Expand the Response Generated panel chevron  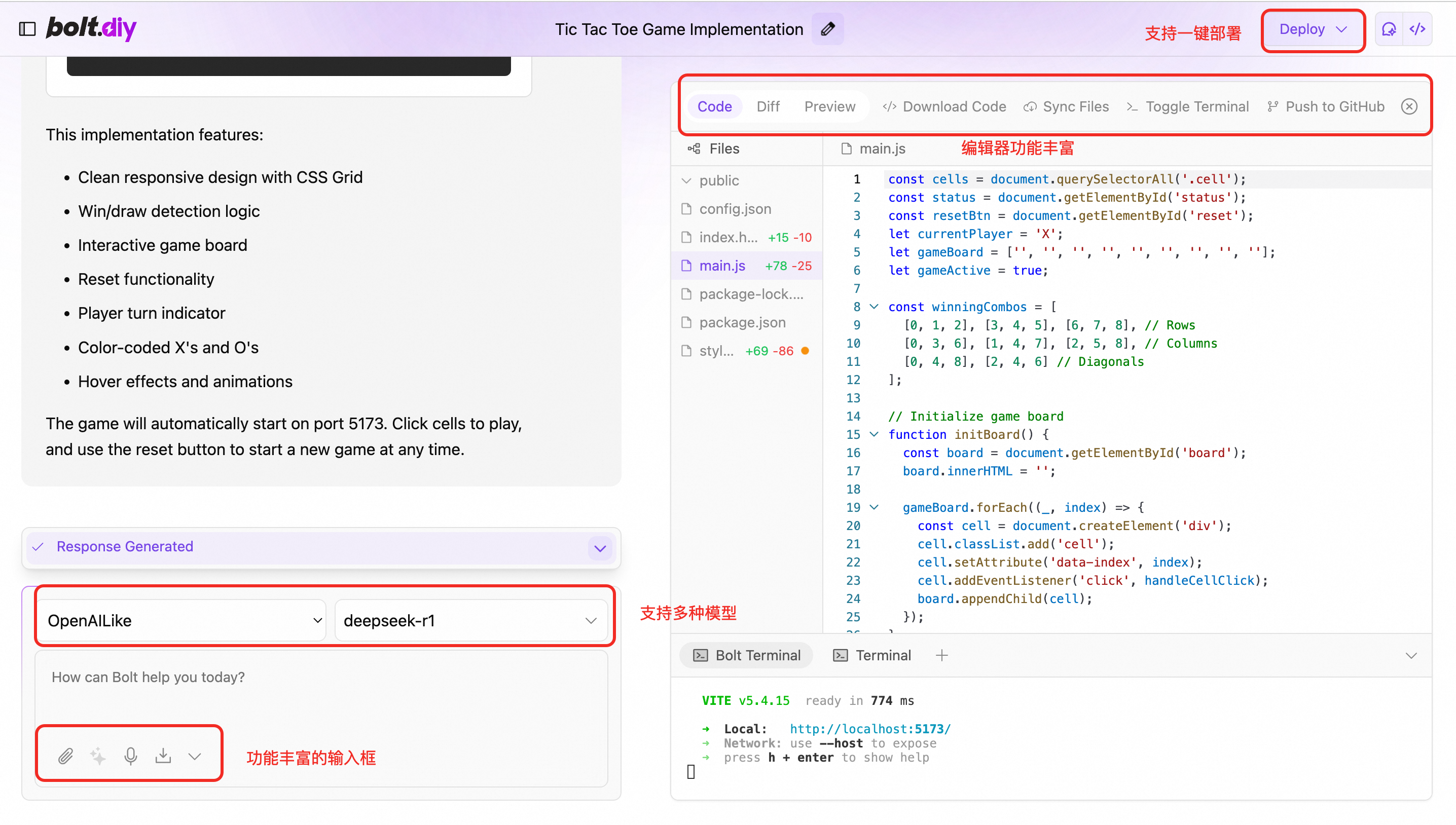click(600, 548)
